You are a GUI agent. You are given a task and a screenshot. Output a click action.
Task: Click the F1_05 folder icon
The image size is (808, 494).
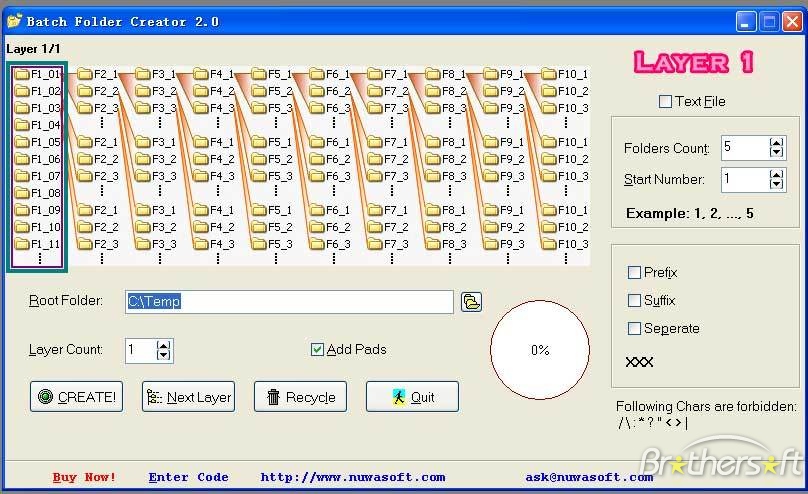coord(22,142)
